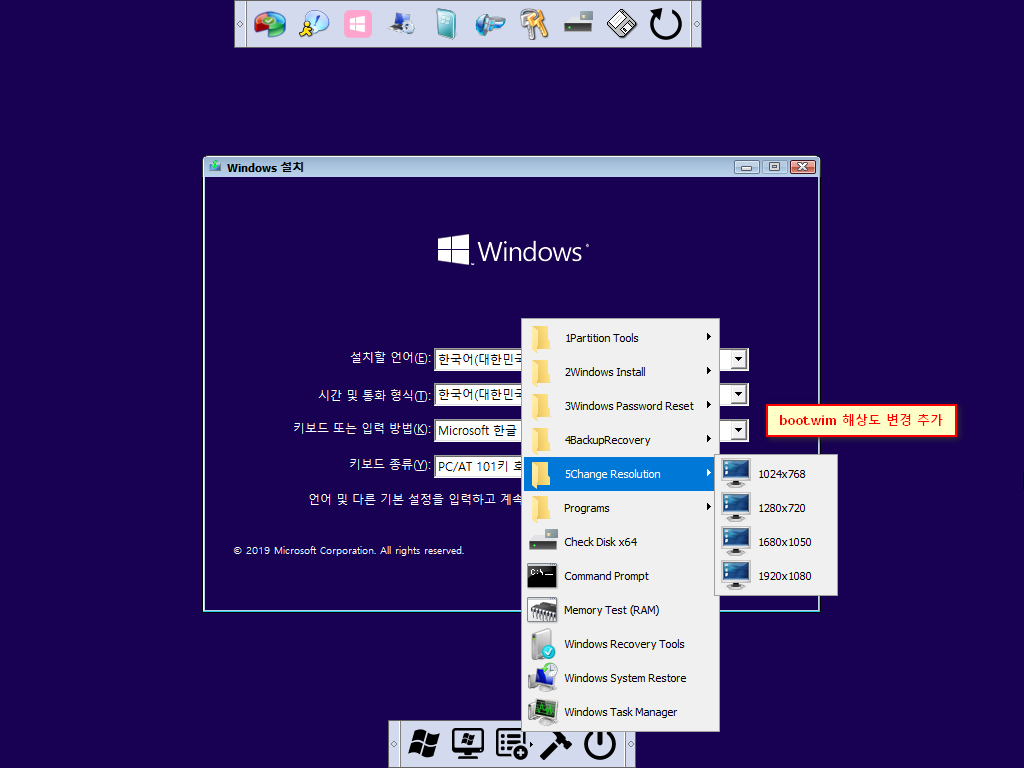Expand the 4BackupRecovery submenu

(x=621, y=440)
